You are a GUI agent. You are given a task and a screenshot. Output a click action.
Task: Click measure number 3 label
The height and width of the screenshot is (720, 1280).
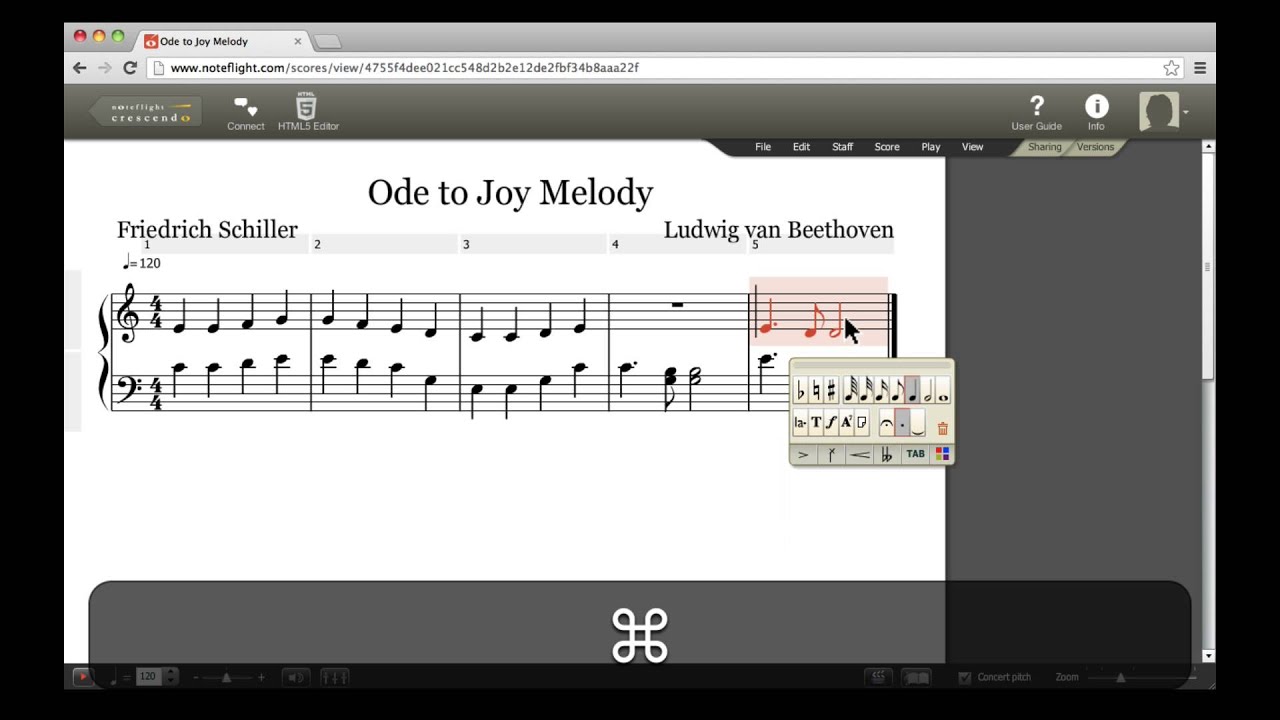point(466,244)
